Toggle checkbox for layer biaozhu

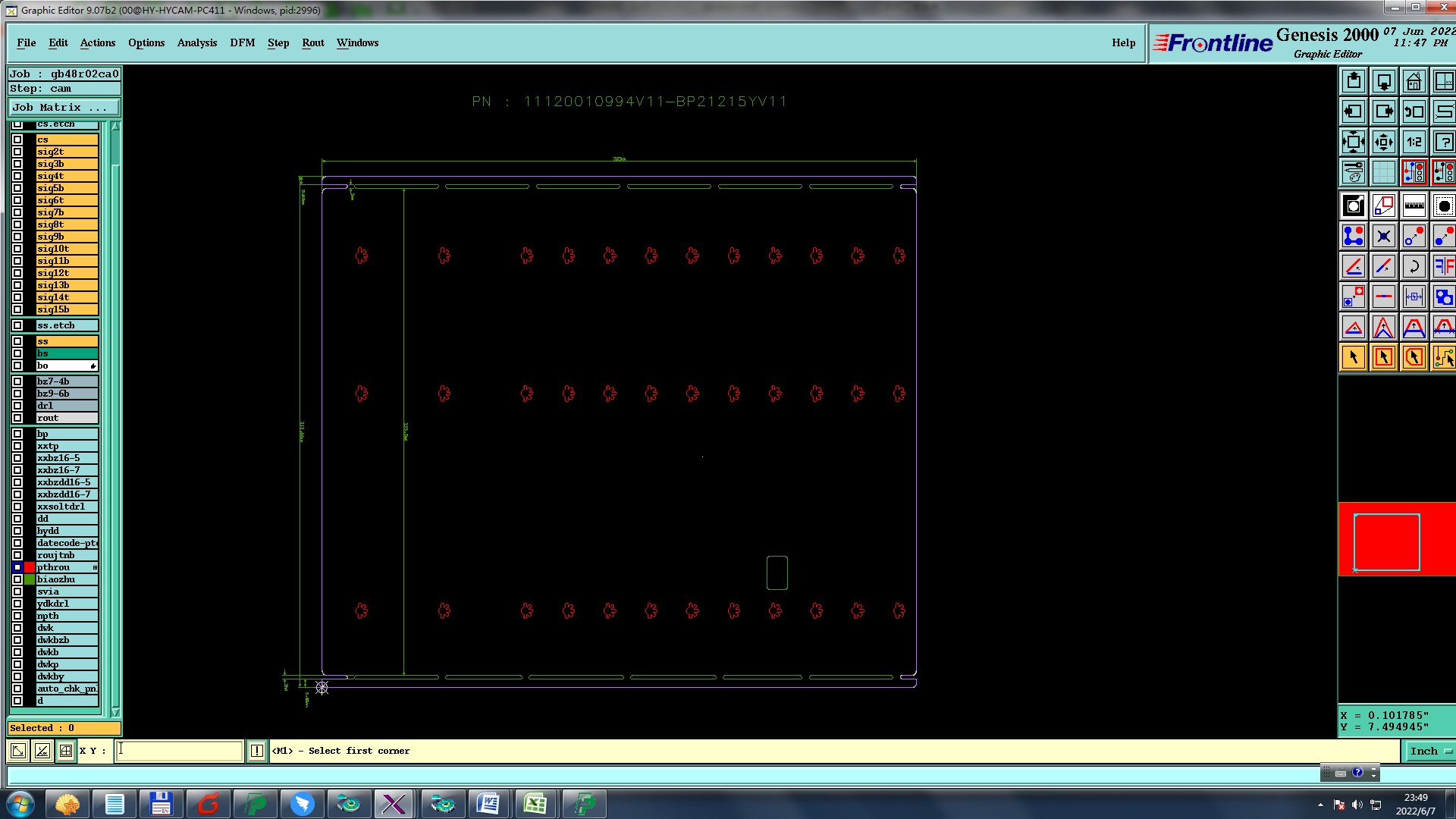(x=17, y=579)
